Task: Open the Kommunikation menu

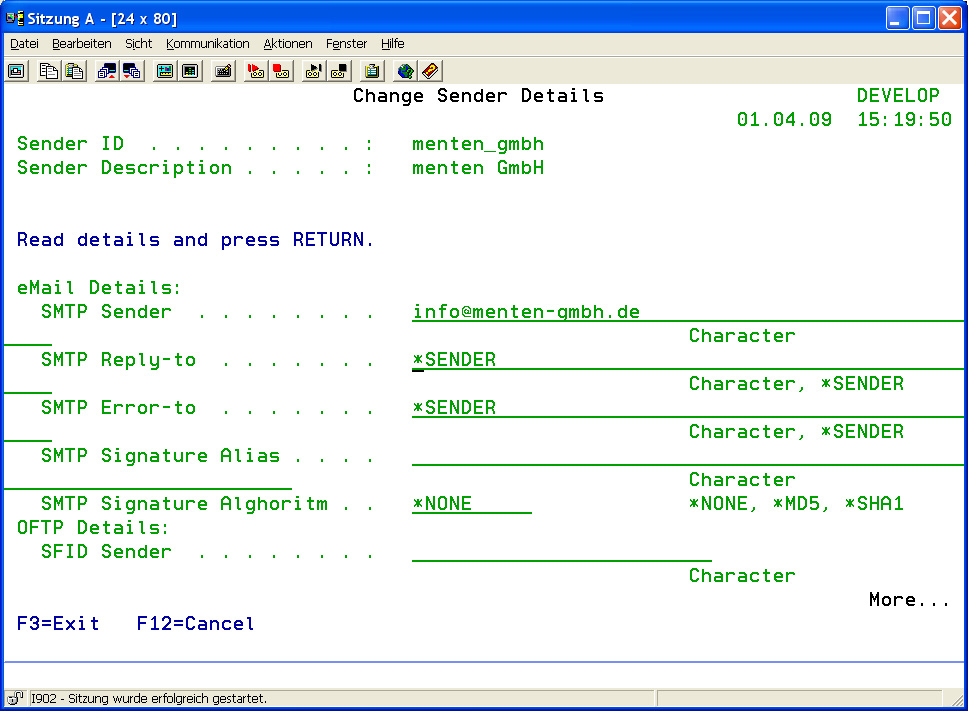Action: (208, 44)
